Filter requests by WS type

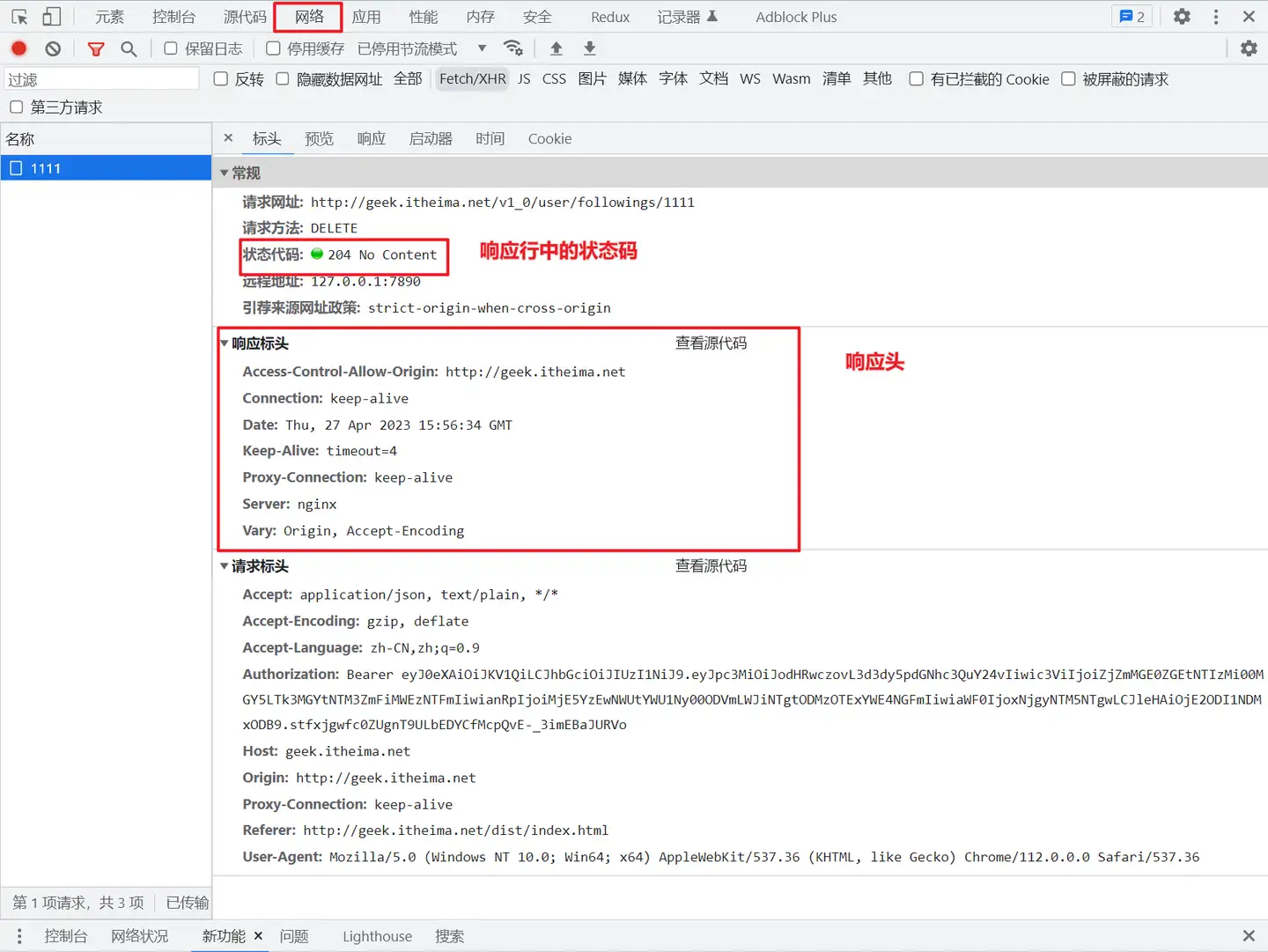(750, 79)
